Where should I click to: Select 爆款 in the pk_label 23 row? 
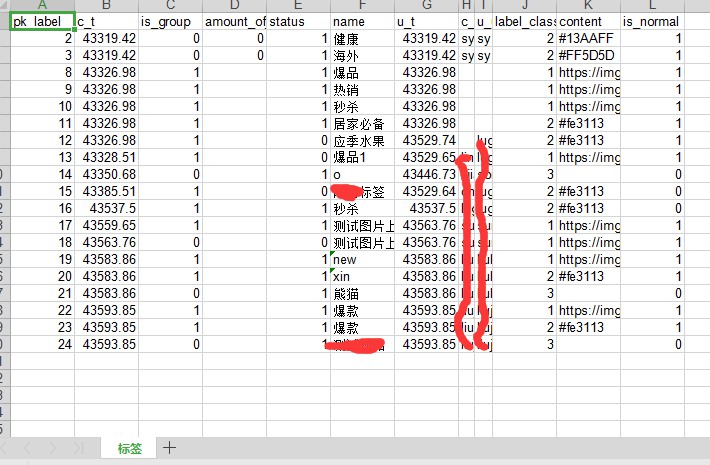(362, 328)
